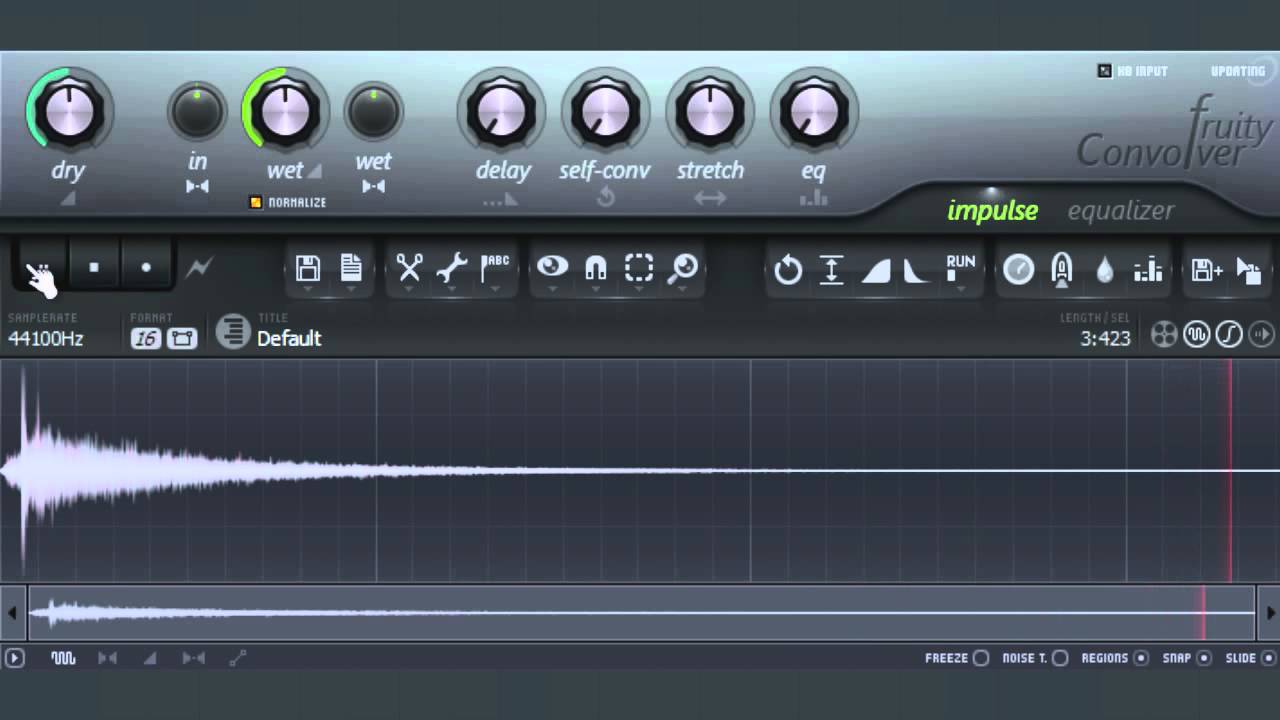Viewport: 1280px width, 720px height.
Task: Click the Fade out curve icon
Action: [x=917, y=270]
